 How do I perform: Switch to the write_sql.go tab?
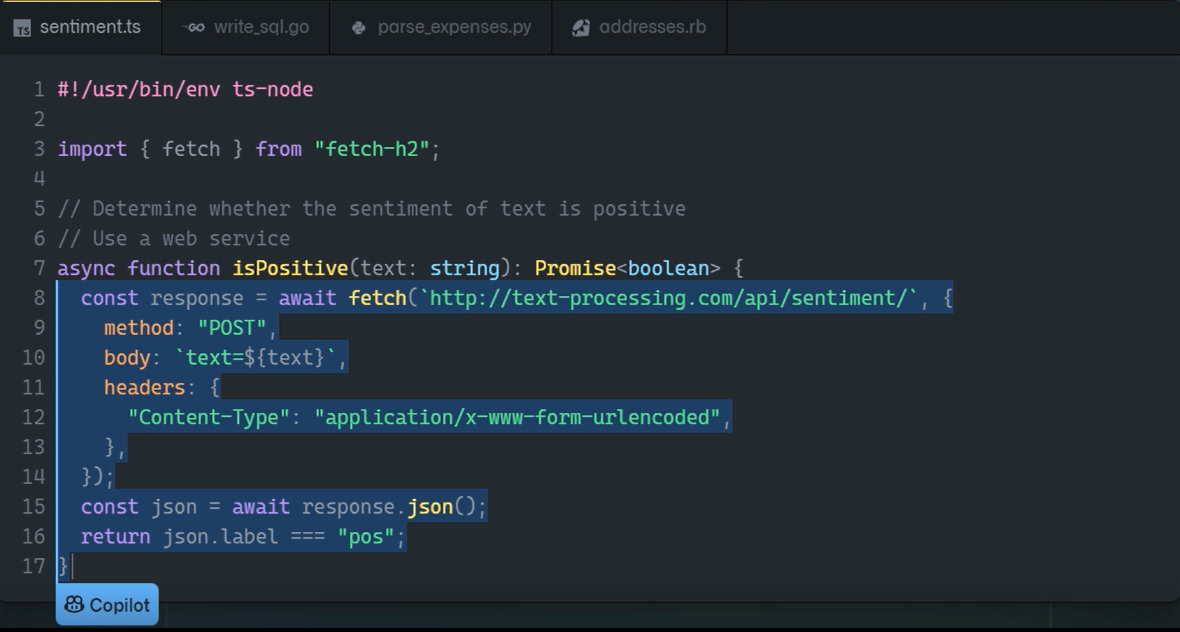pyautogui.click(x=260, y=27)
